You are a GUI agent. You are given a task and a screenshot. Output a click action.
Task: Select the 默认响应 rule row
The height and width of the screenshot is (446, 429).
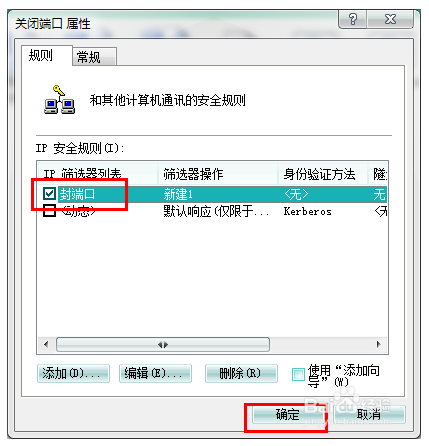pos(212,211)
